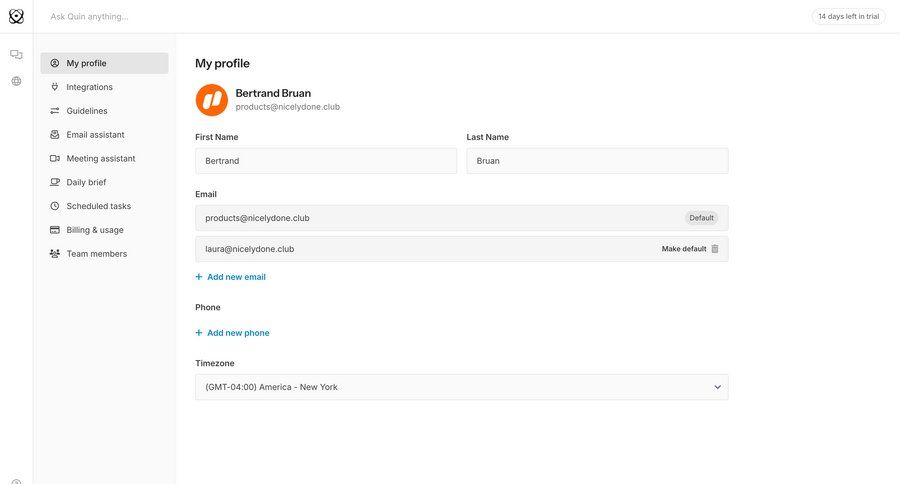Image resolution: width=900 pixels, height=484 pixels.
Task: Click the plus icon beside Add new phone
Action: point(199,333)
